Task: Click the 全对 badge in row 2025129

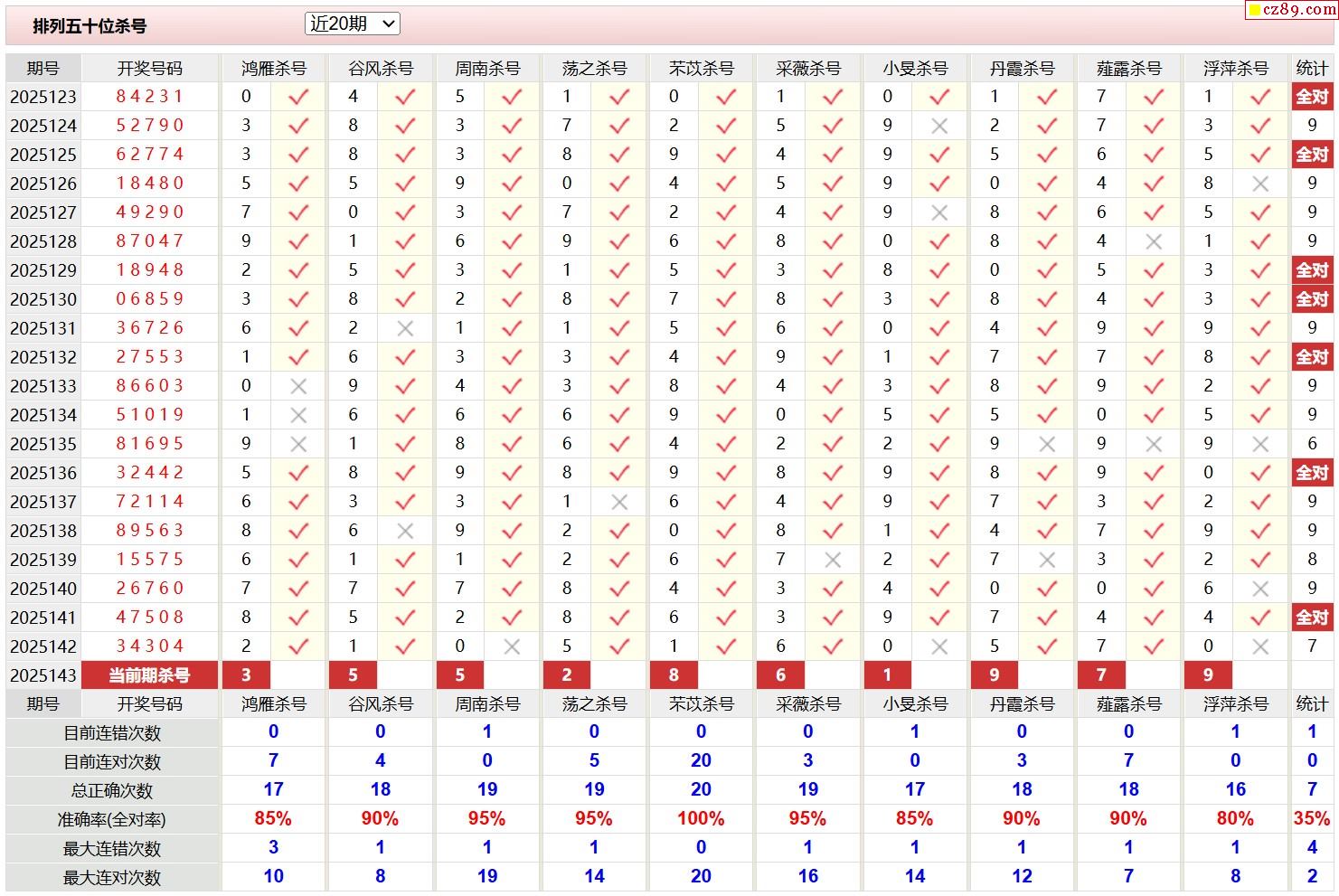Action: coord(1312,270)
